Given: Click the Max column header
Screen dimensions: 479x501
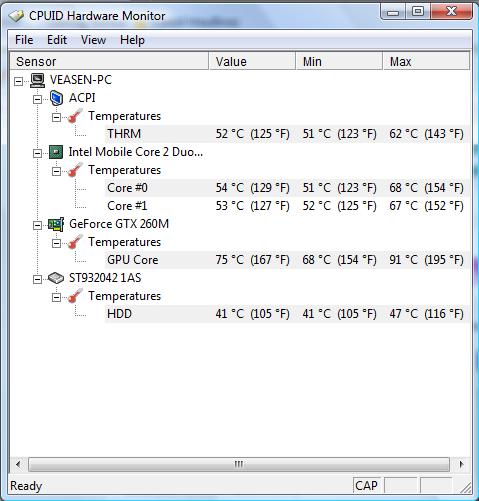Looking at the screenshot, I should [x=426, y=61].
